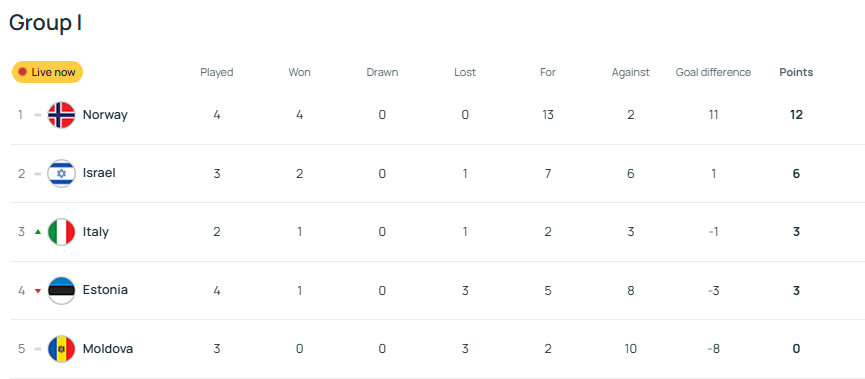Click Estonia's red down-arrow rank indicator

point(38,291)
